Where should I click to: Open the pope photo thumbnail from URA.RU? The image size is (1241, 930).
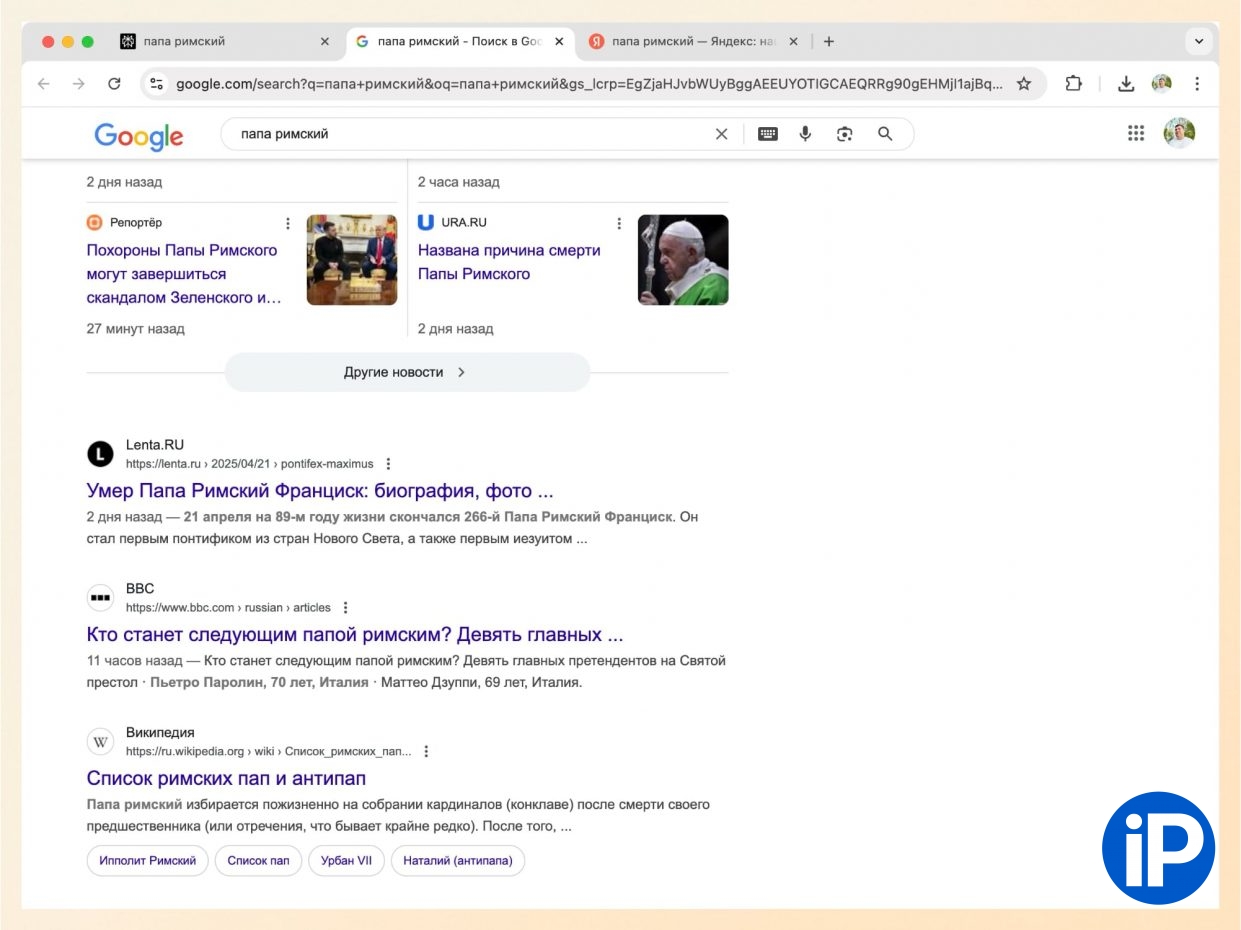(683, 260)
